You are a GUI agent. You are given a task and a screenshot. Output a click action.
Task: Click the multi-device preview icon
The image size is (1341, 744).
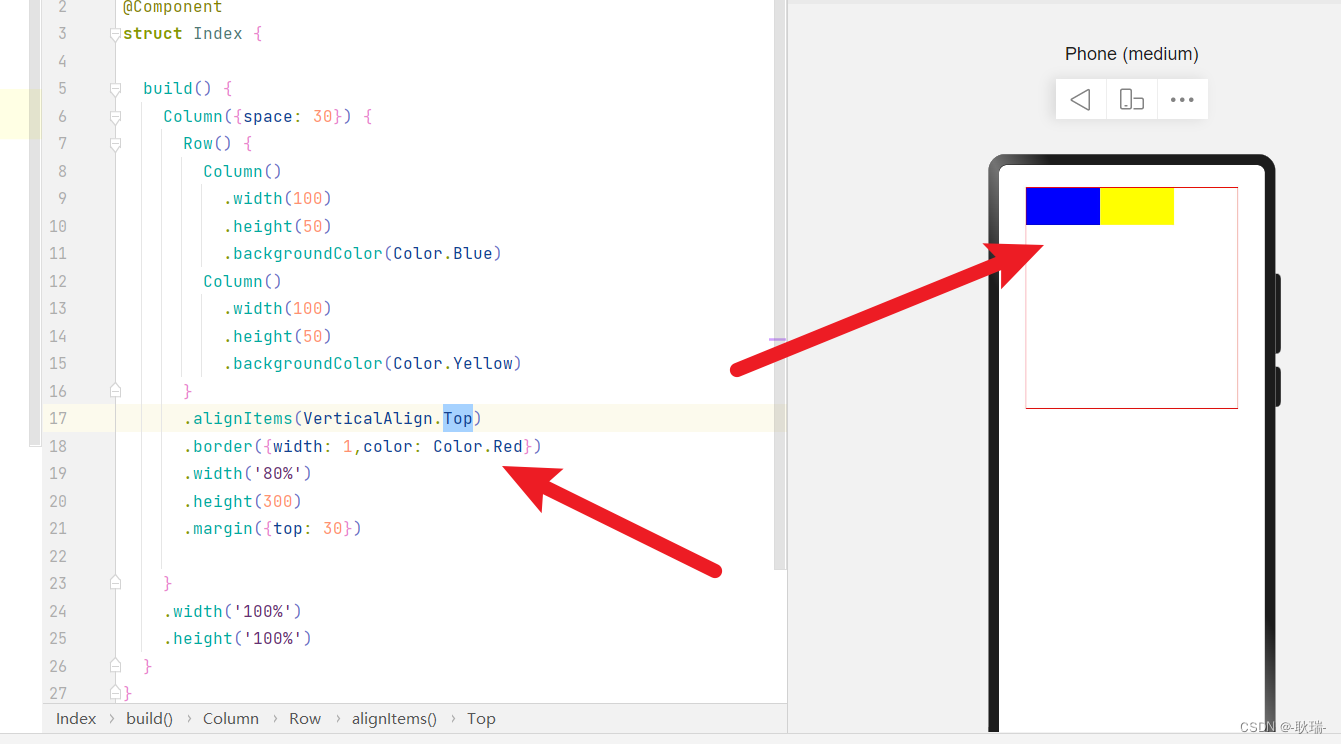1132,99
